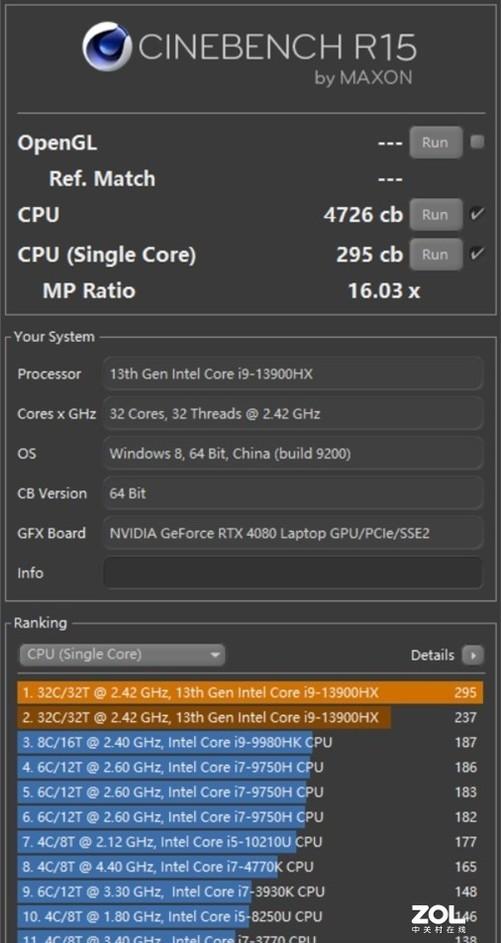The image size is (501, 943).
Task: Toggle the OpenGL test checkbox
Action: coord(477,143)
